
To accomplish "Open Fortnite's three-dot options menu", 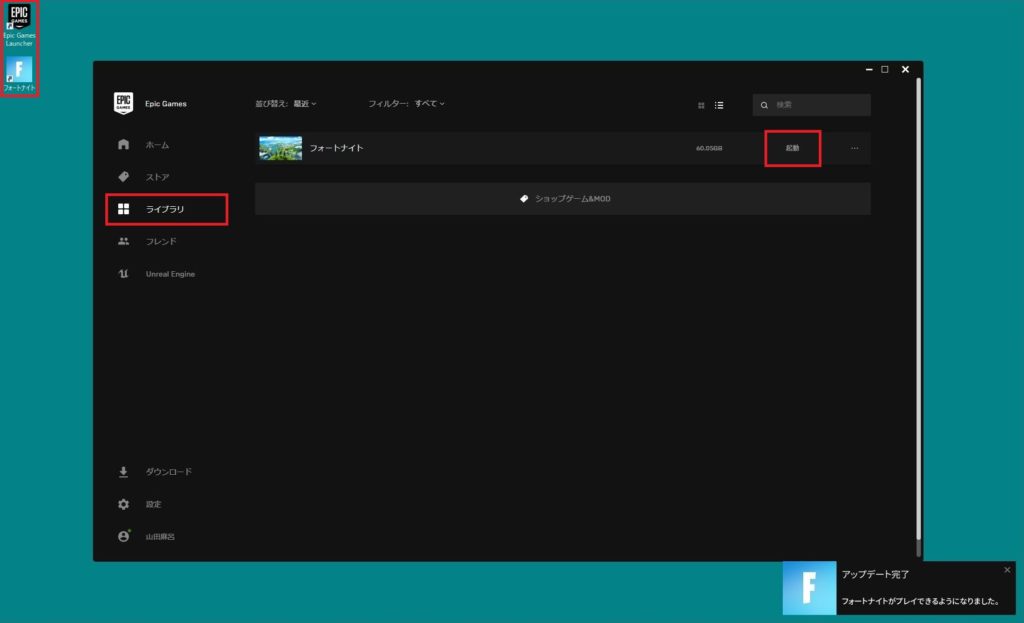I will coord(854,148).
